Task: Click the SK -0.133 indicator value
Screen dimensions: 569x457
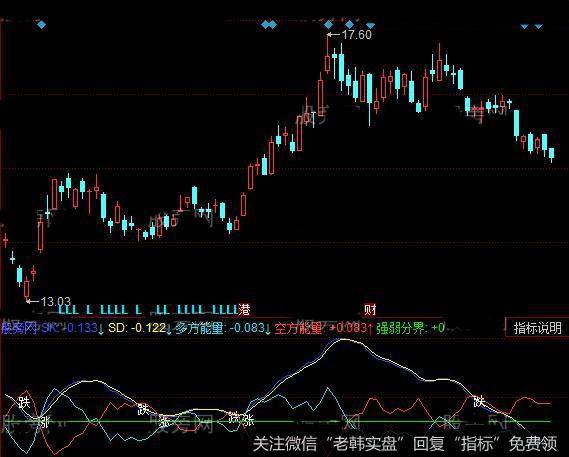Action: (x=69, y=328)
